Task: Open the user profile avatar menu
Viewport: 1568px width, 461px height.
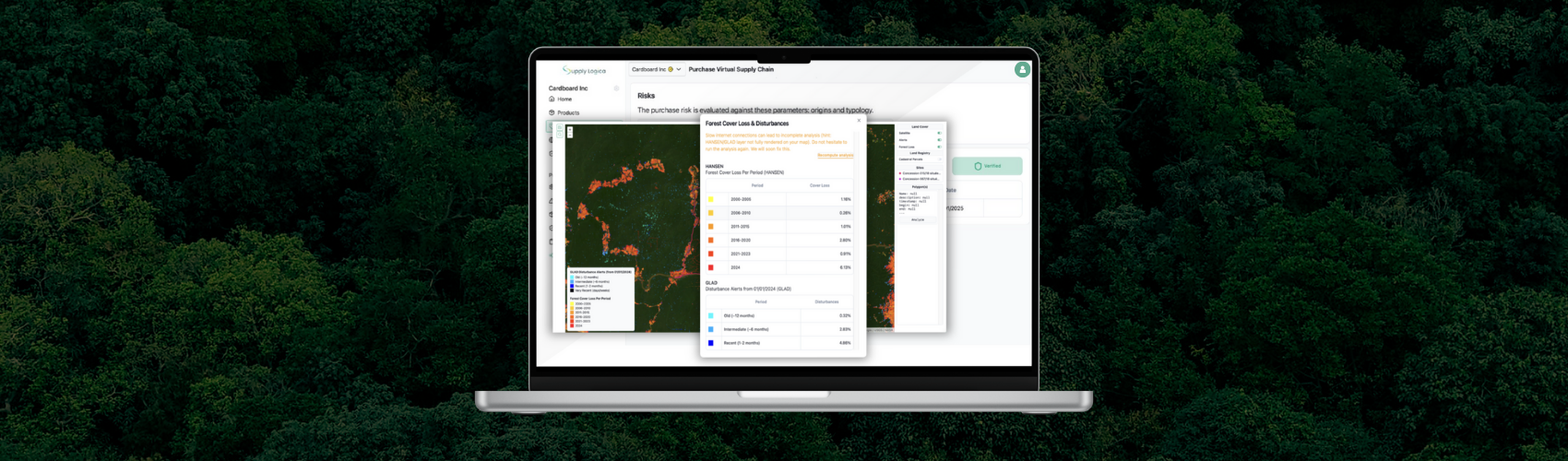Action: click(x=1022, y=69)
